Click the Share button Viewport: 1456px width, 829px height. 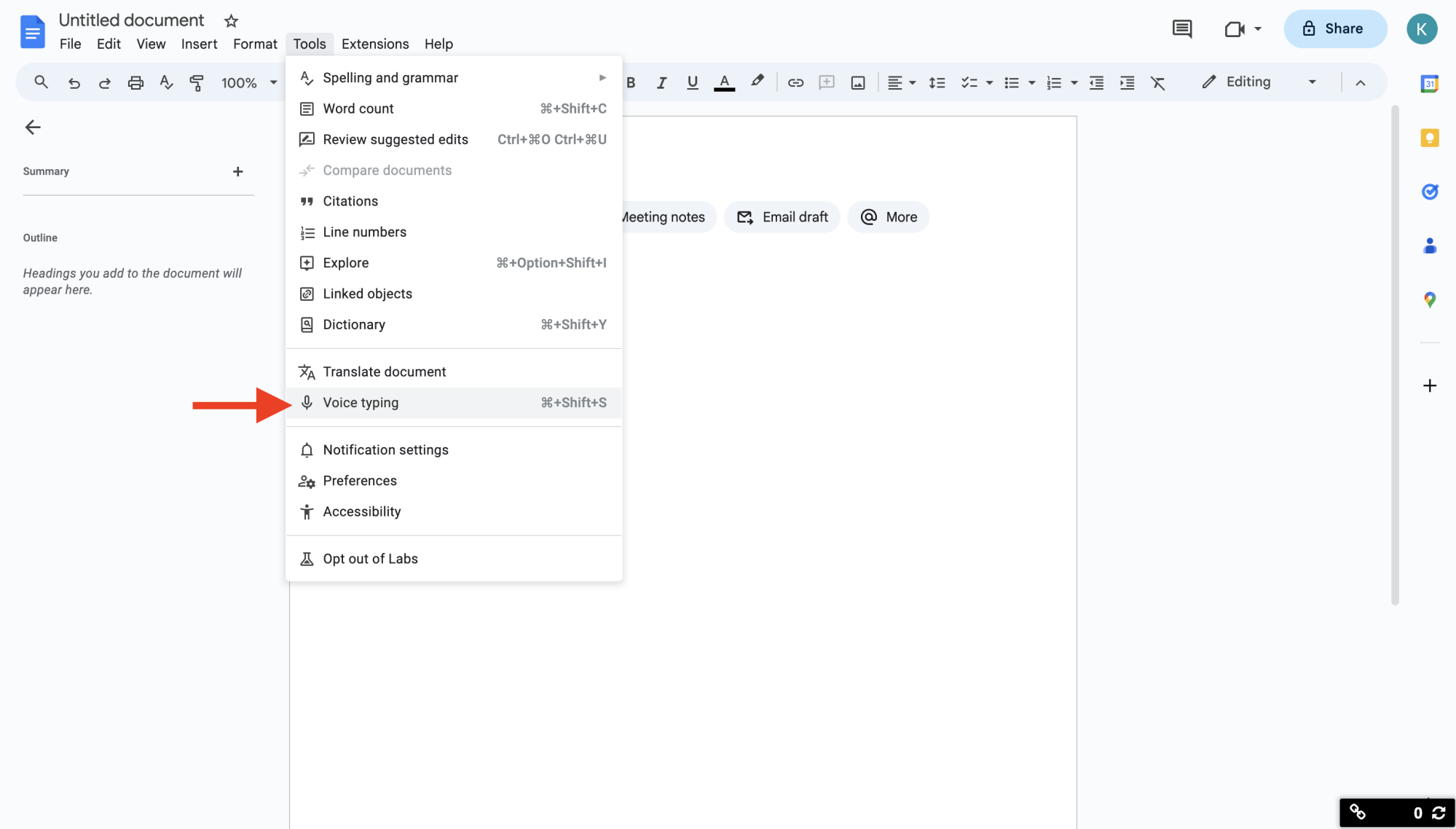point(1334,28)
